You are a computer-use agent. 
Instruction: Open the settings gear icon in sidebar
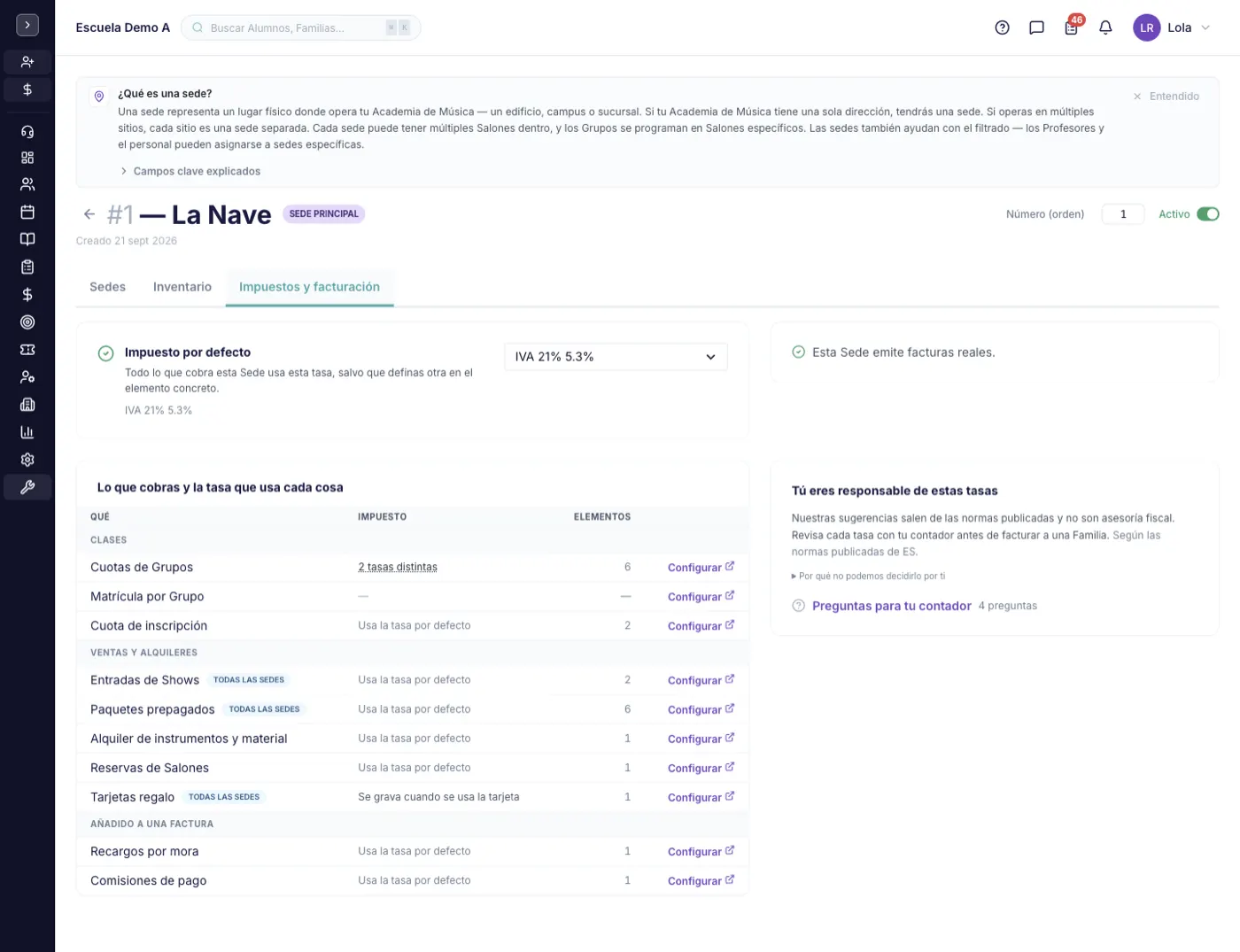point(27,460)
